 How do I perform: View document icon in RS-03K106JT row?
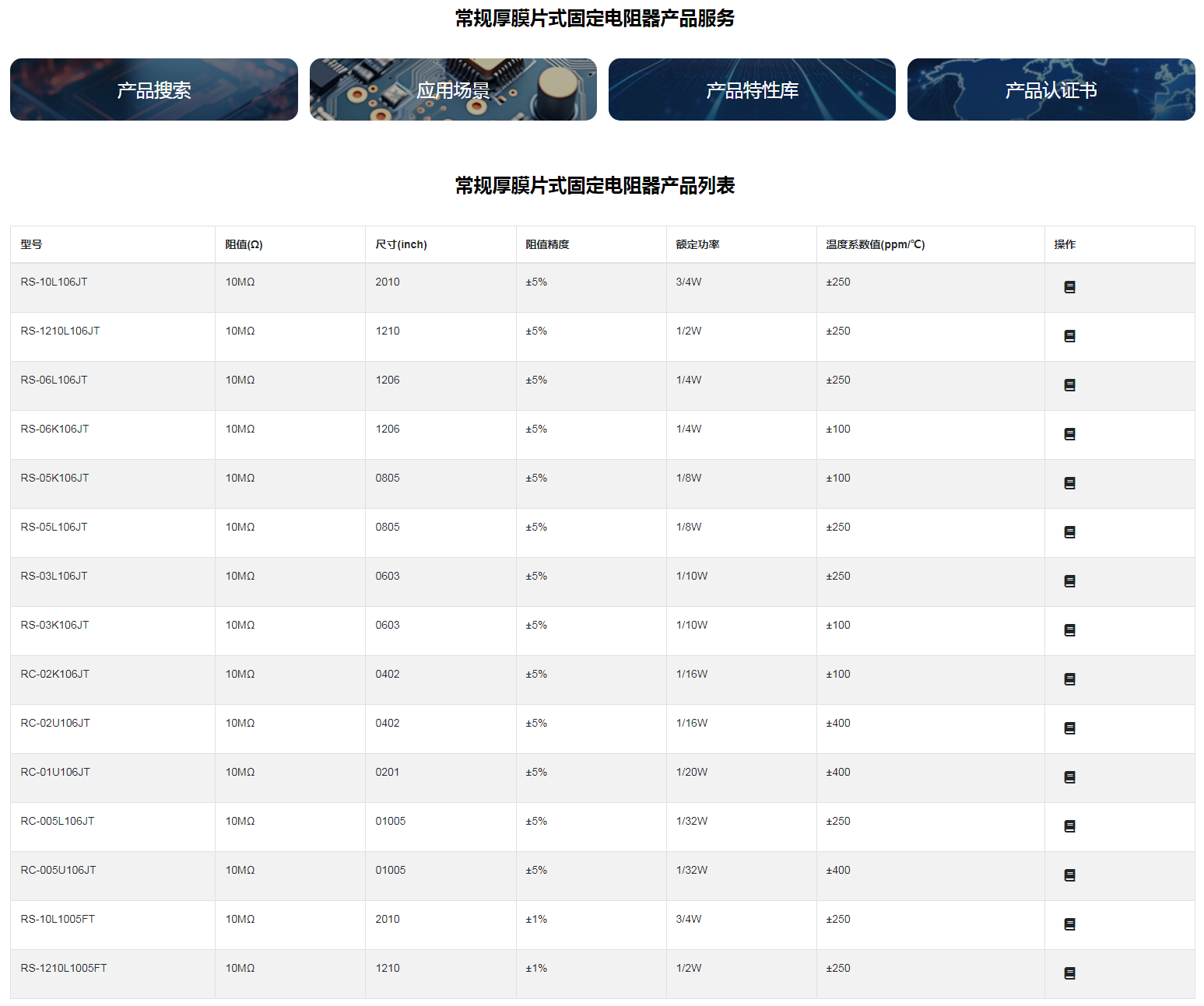click(x=1069, y=630)
